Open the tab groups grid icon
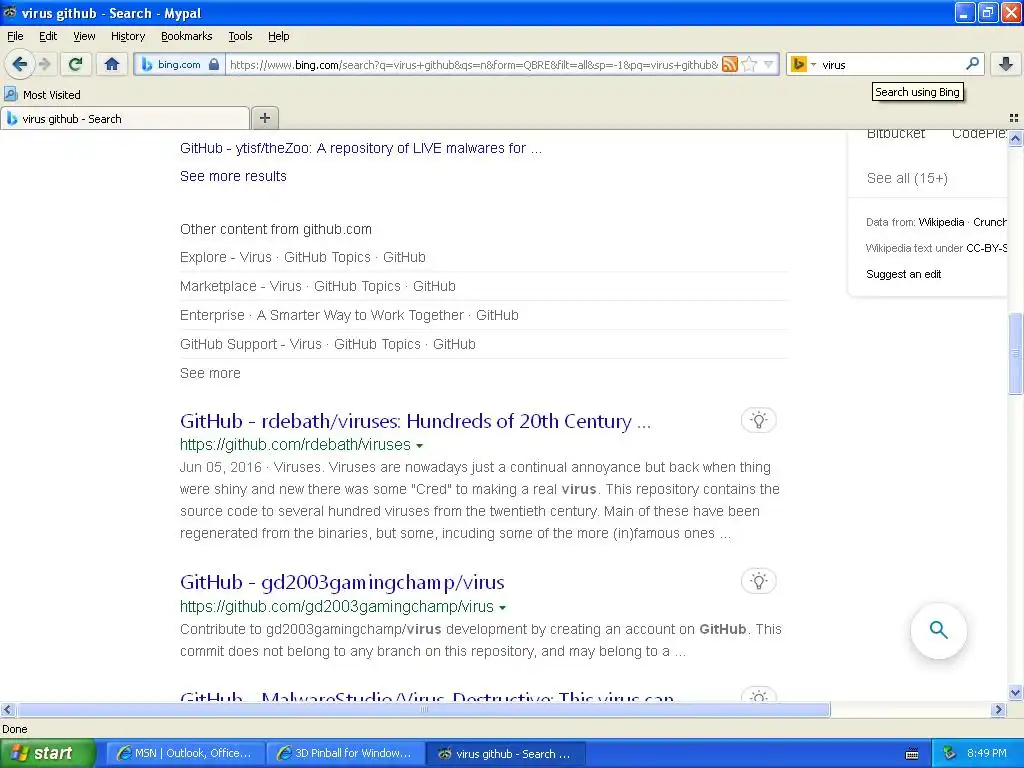 pos(1014,118)
